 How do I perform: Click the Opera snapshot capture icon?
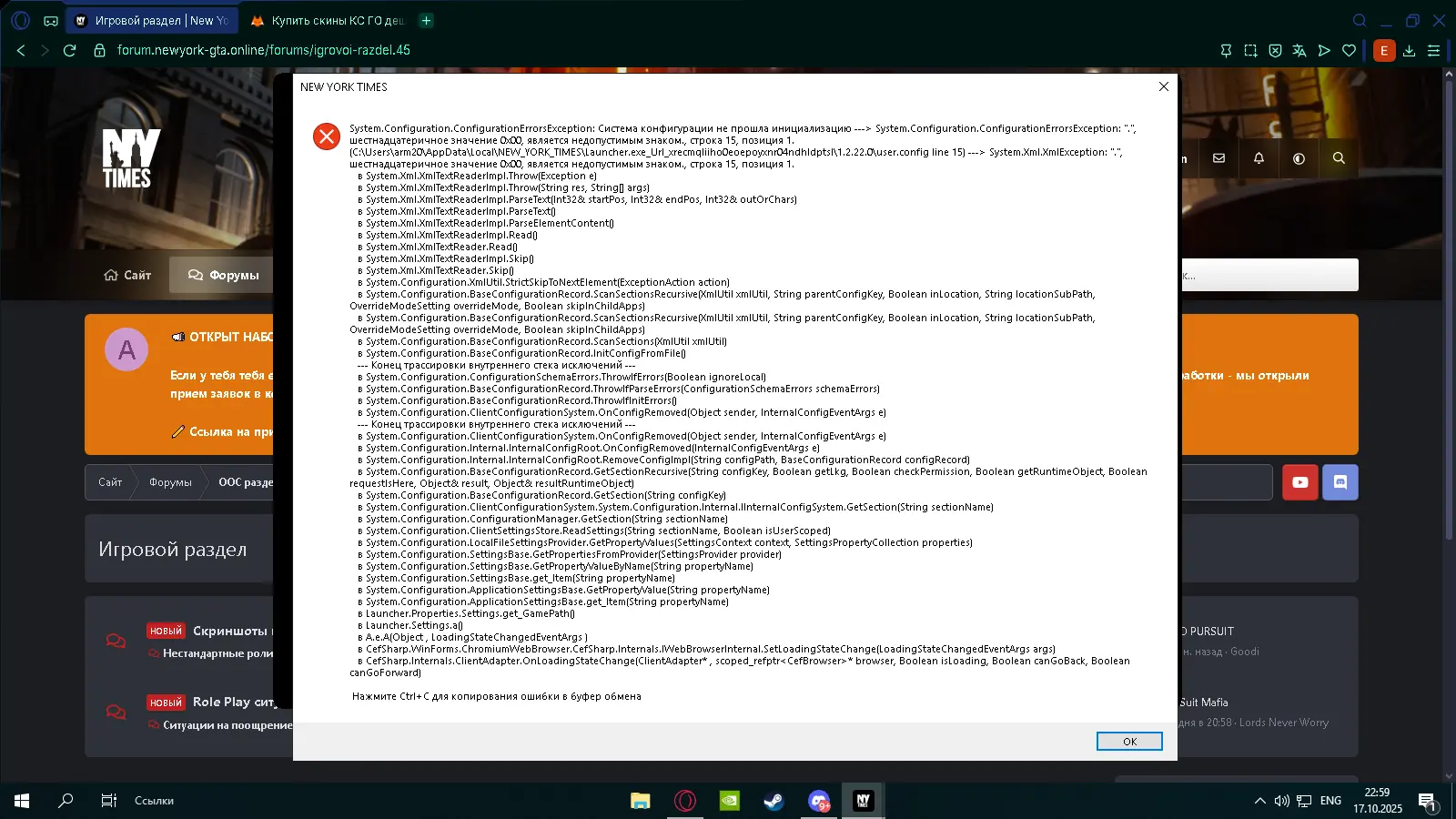tap(1250, 51)
